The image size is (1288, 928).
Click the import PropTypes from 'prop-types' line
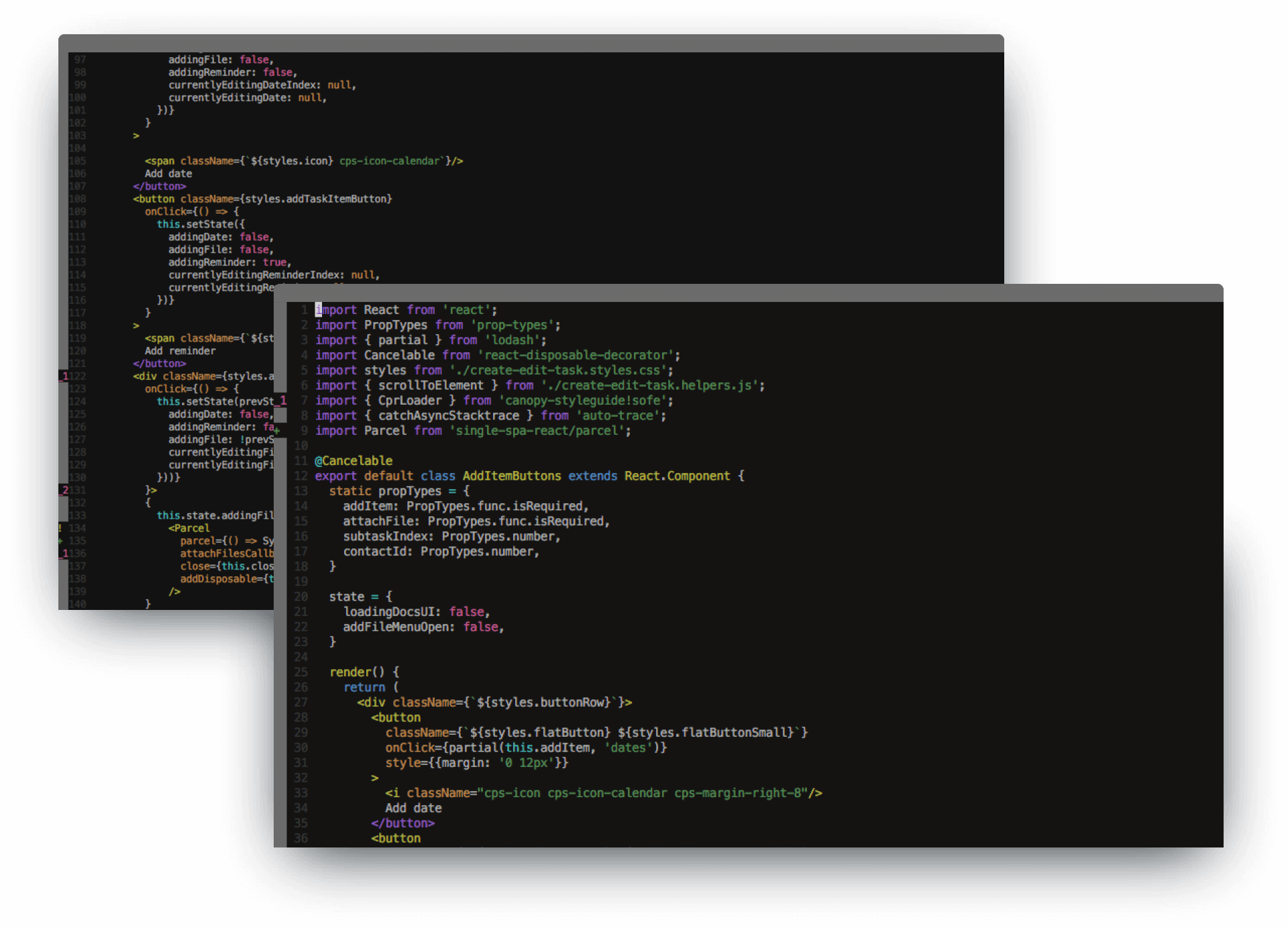tap(438, 325)
